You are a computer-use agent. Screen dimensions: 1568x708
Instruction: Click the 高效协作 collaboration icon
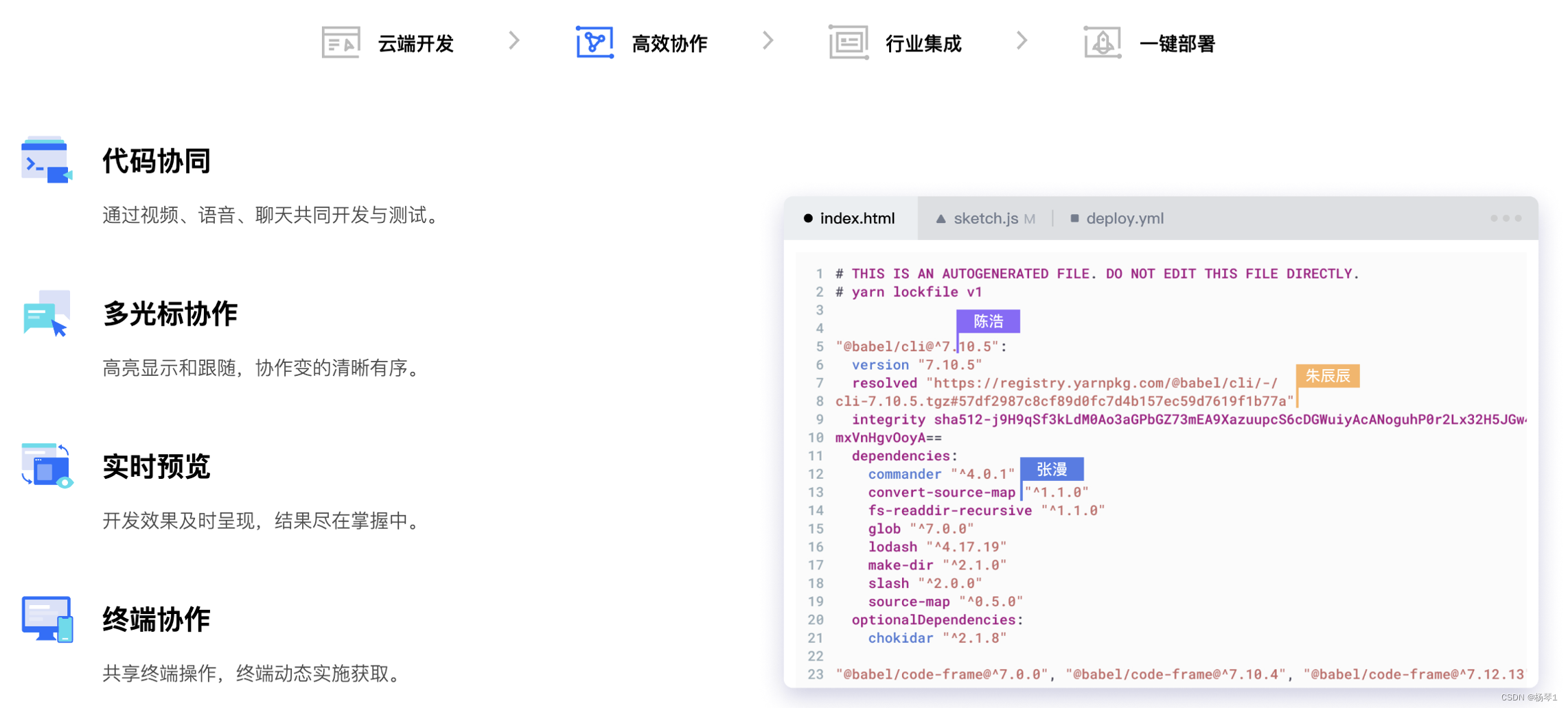[x=595, y=43]
